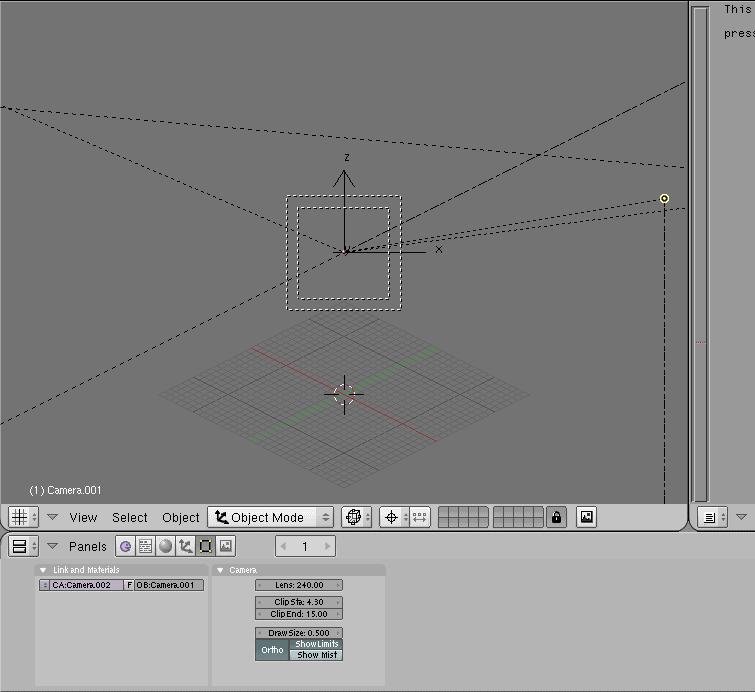Open the camera datablock browse dropdown
The width and height of the screenshot is (755, 692).
(x=45, y=585)
